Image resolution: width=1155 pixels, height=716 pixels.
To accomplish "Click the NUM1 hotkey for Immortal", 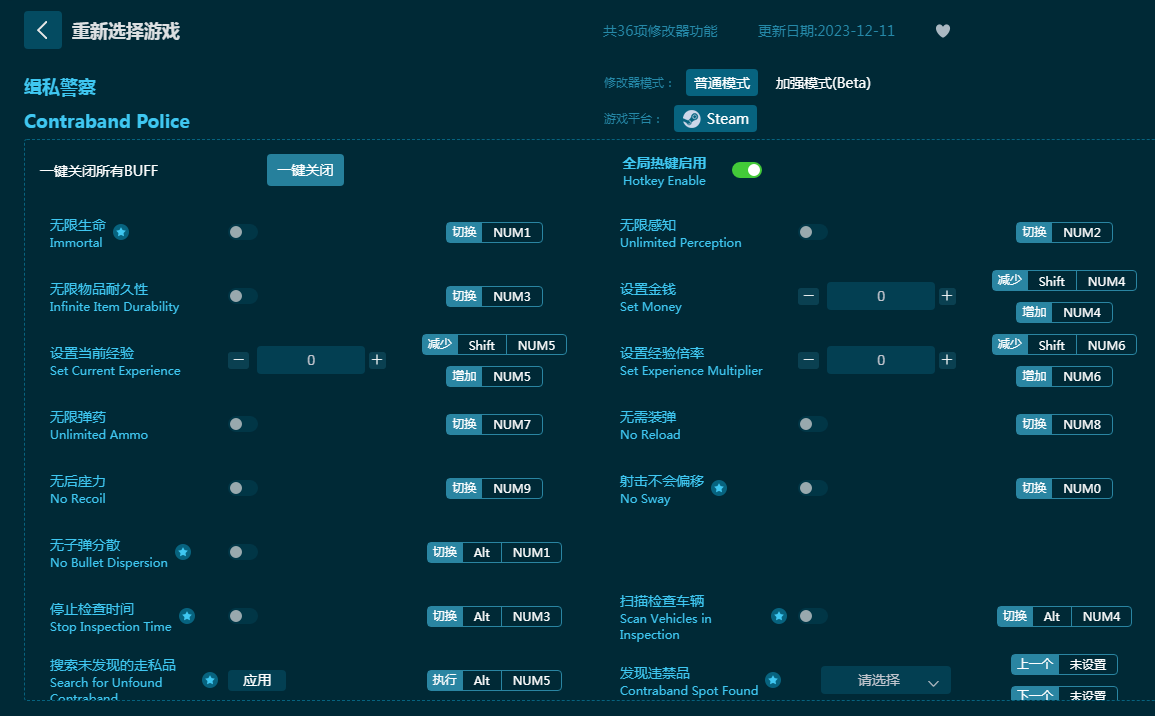I will 494,233.
